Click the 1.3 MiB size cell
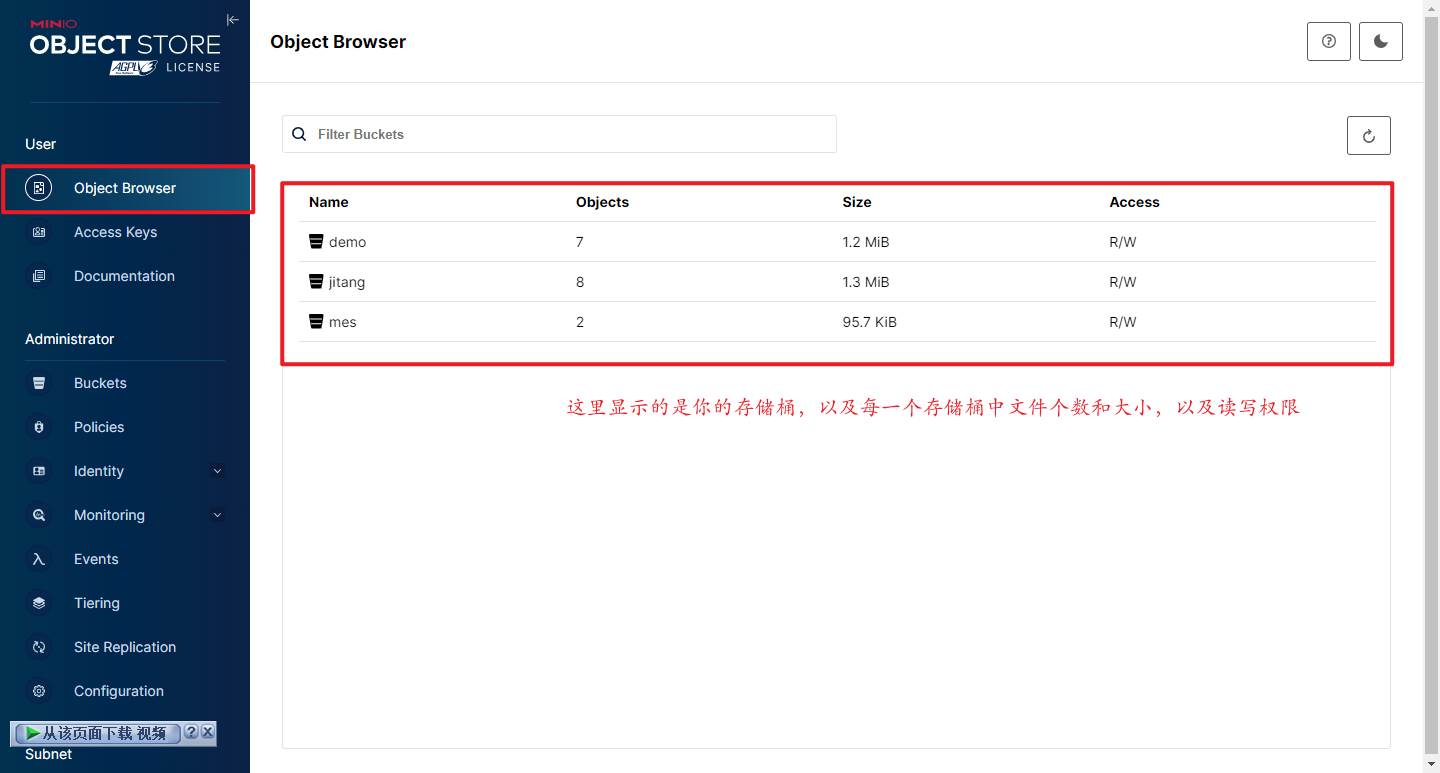 866,282
